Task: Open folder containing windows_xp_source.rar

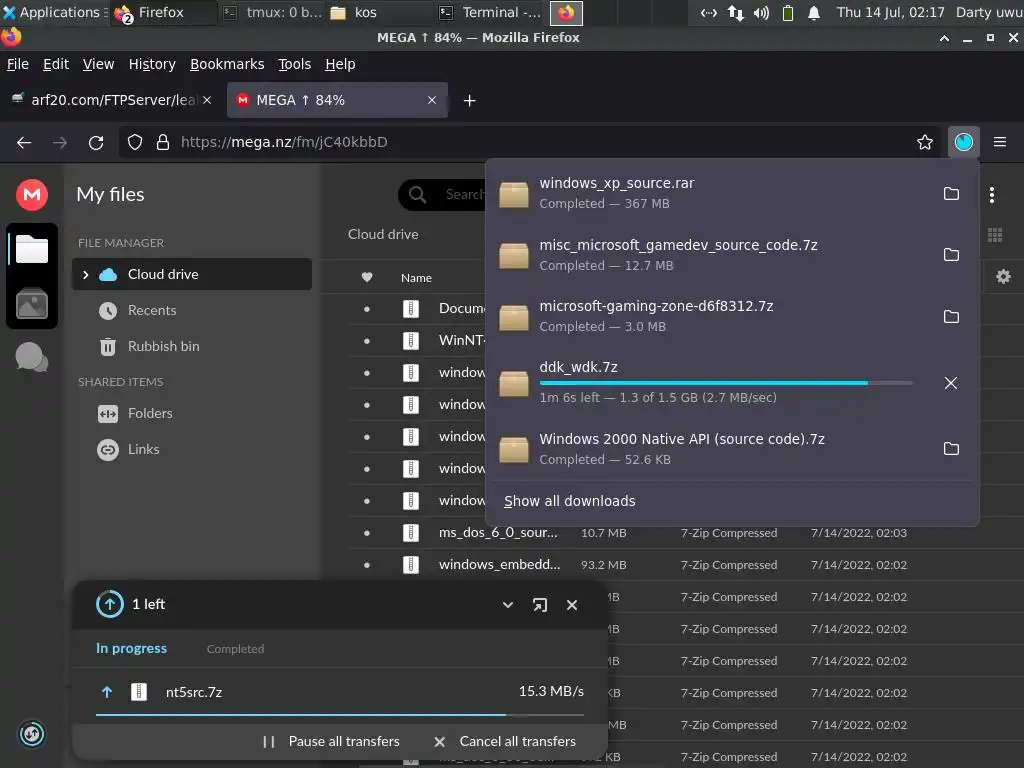Action: point(951,194)
